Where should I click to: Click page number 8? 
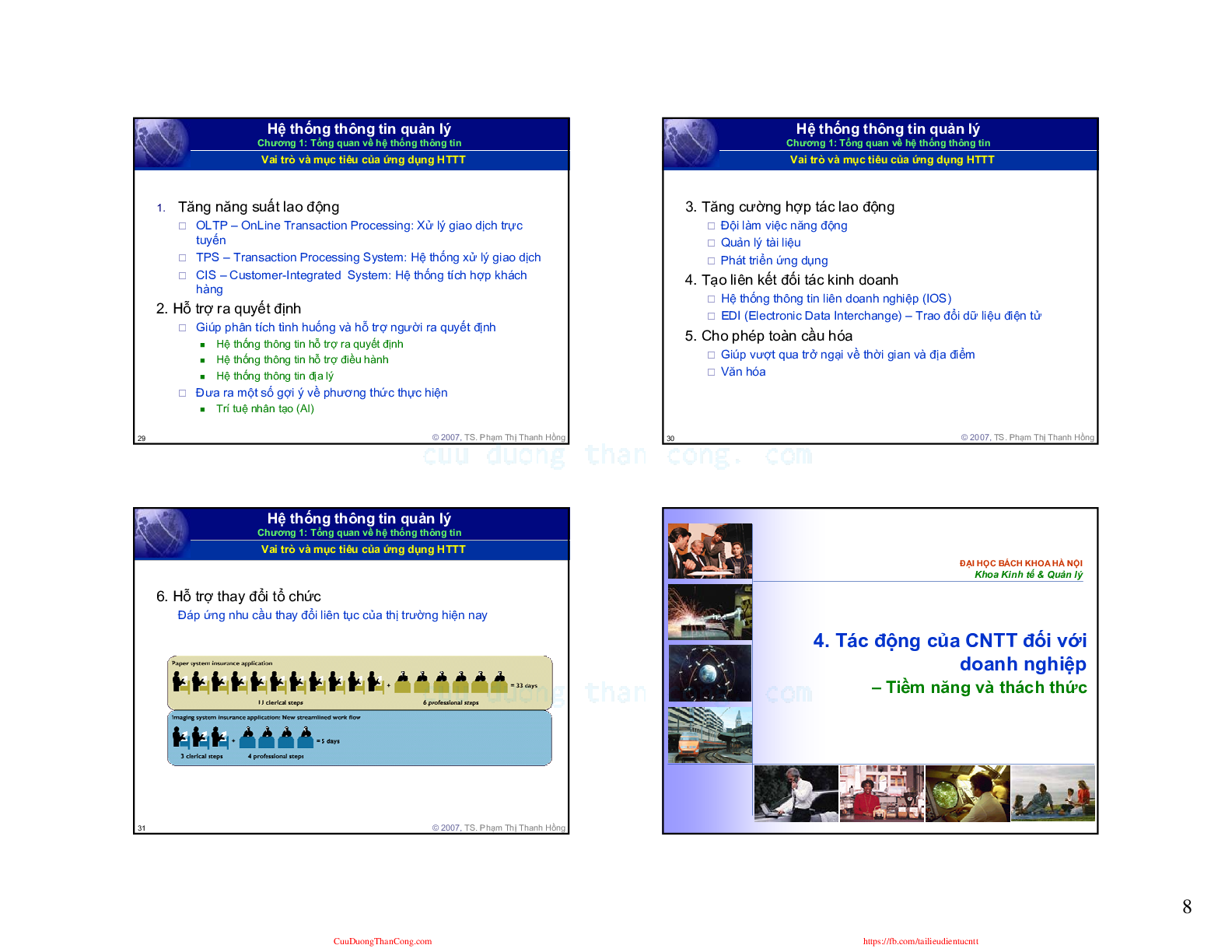click(x=1187, y=907)
